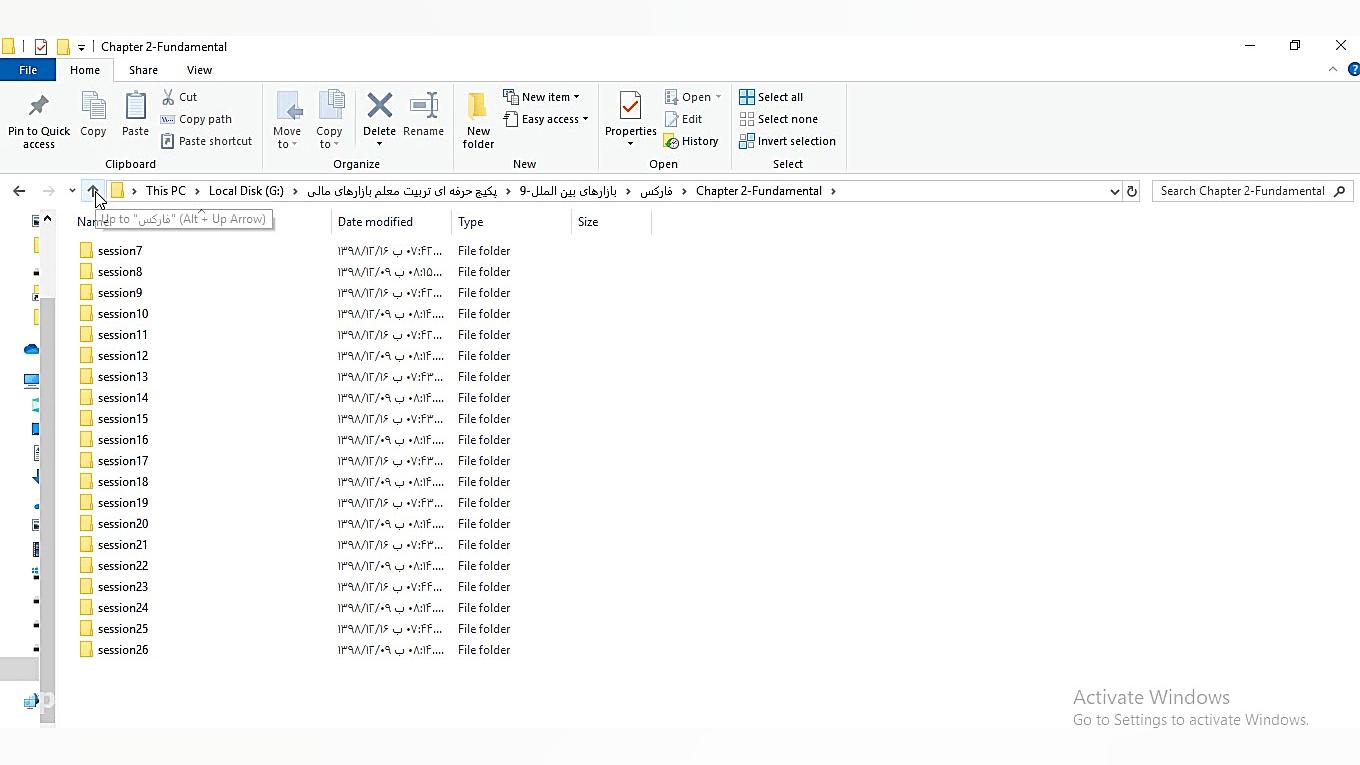Screen dimensions: 1360x765
Task: Click the Forward navigation arrow
Action: pos(48,191)
